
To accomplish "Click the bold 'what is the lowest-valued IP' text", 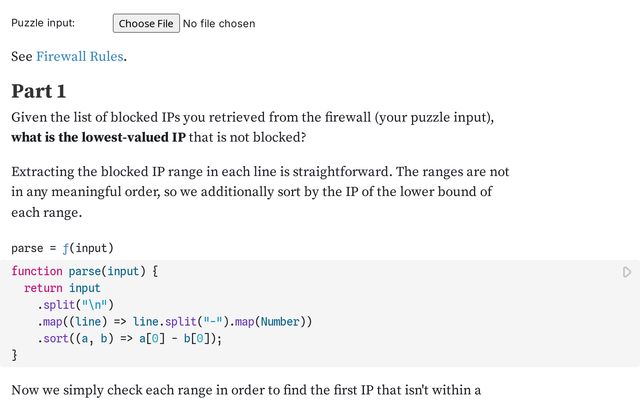I will point(98,136).
